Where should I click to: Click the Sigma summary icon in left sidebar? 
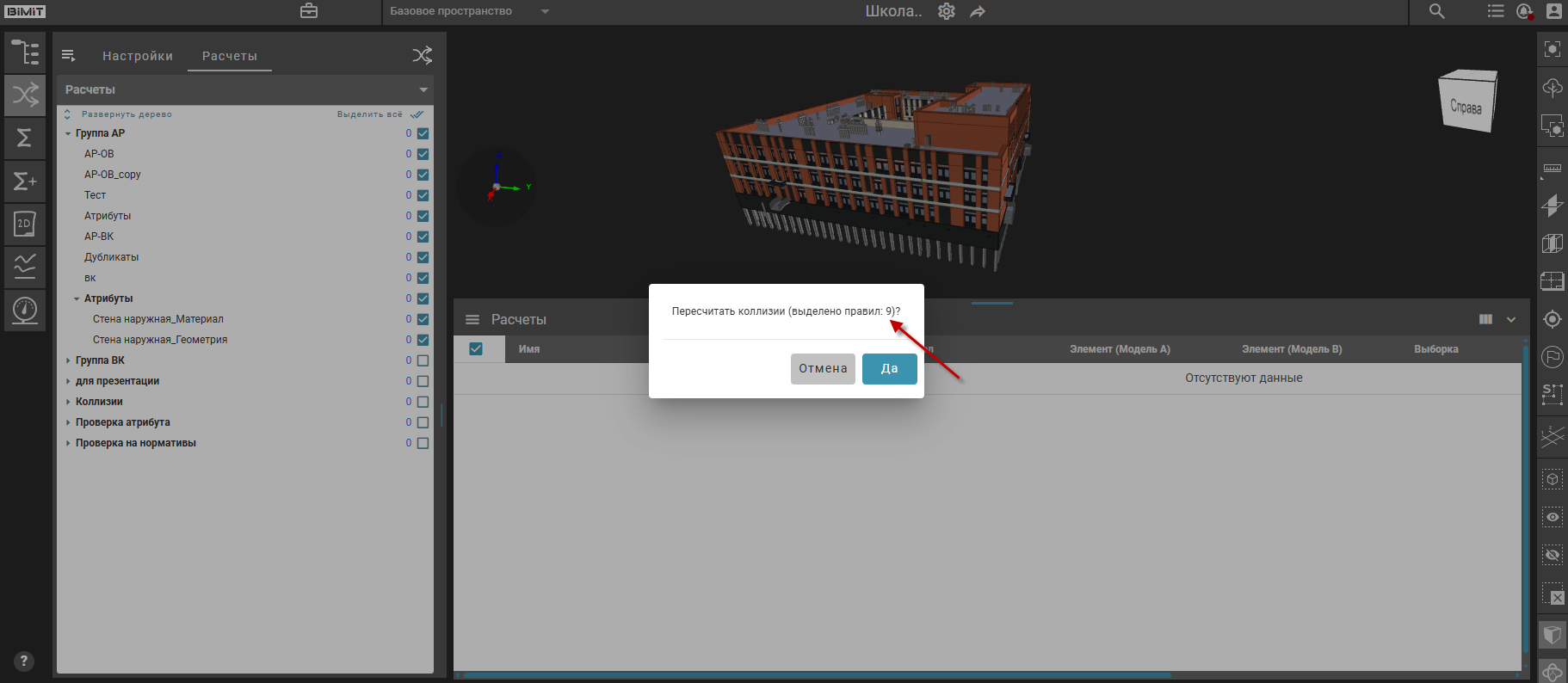tap(25, 138)
